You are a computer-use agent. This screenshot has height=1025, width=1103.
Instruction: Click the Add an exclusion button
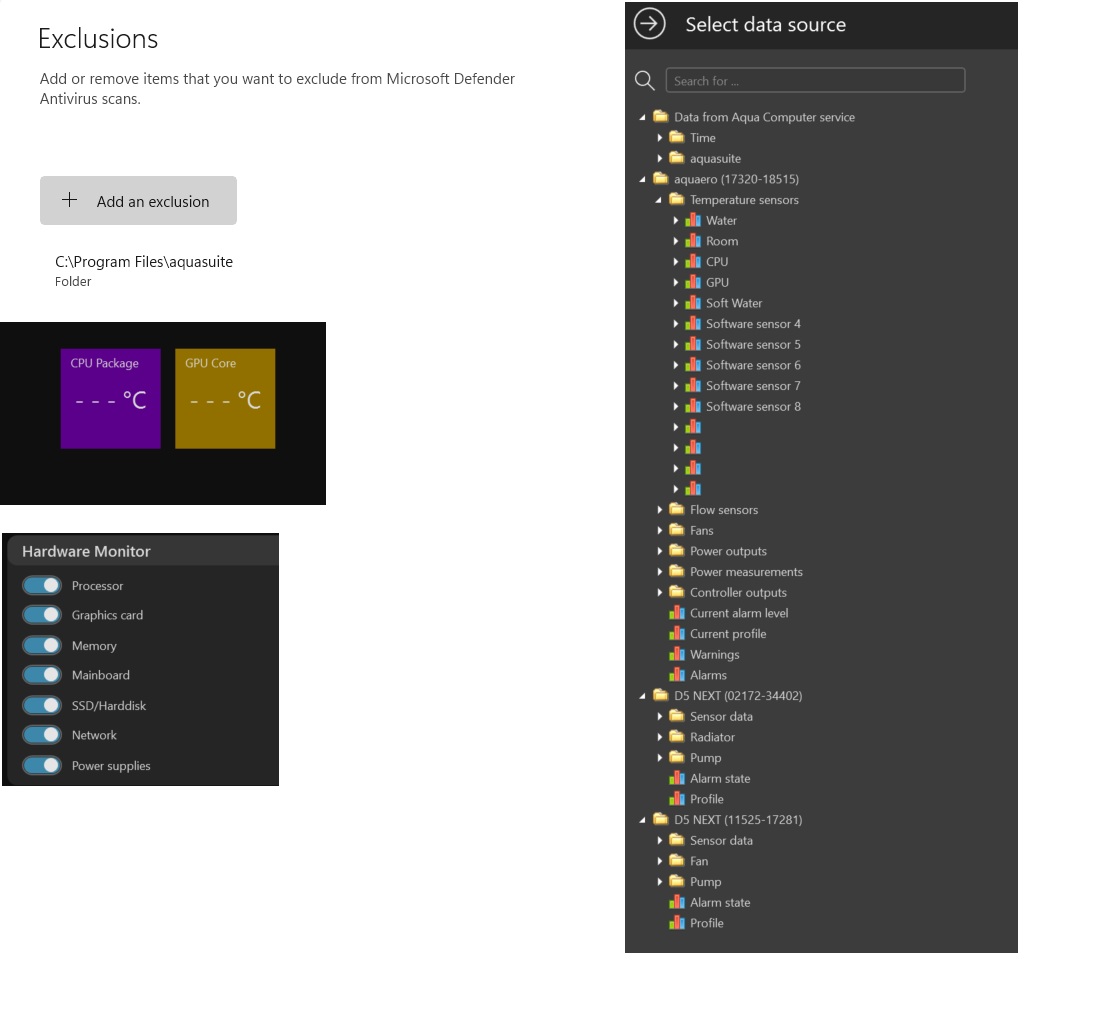[x=139, y=200]
